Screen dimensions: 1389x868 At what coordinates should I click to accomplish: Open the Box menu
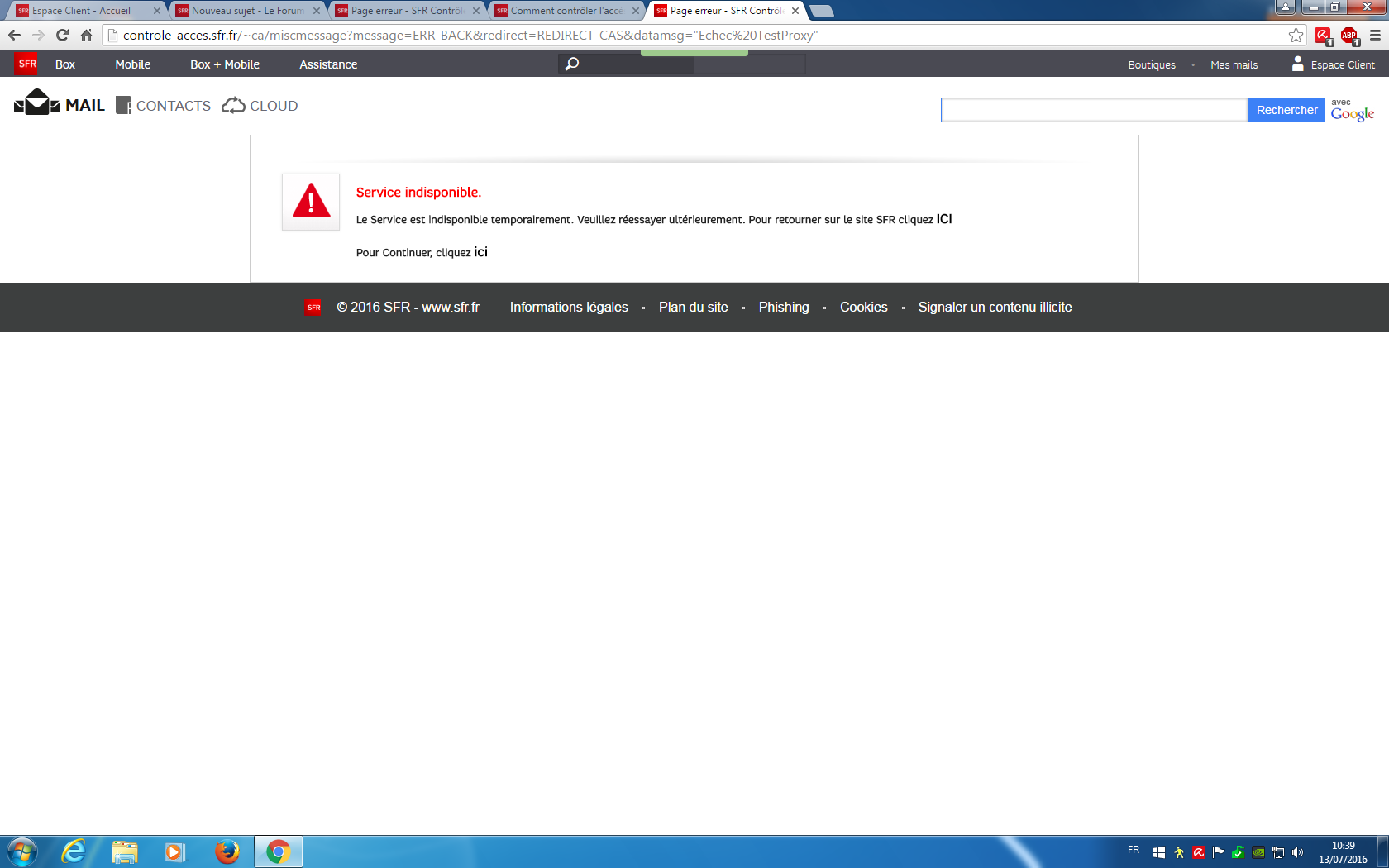pyautogui.click(x=65, y=64)
